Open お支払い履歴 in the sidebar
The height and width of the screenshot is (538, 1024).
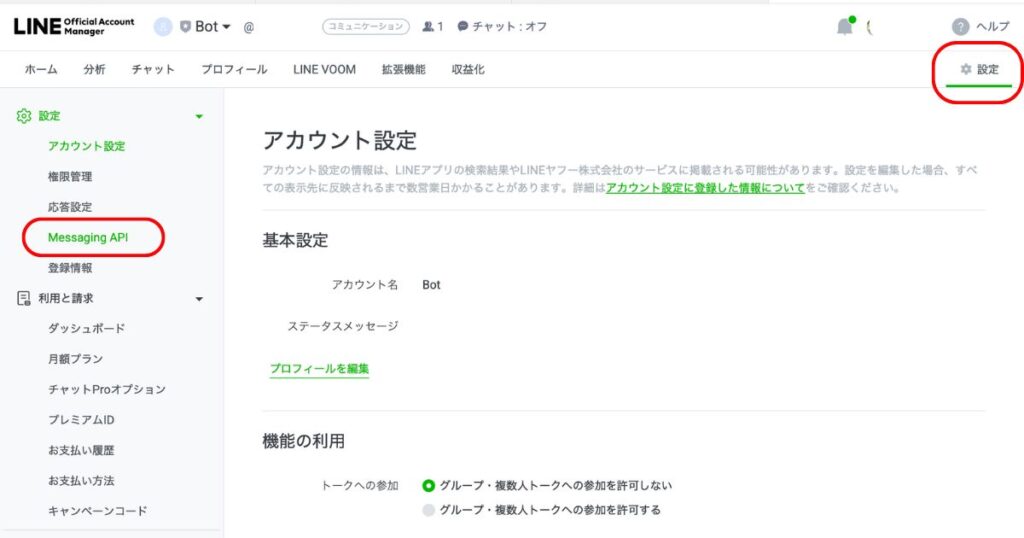[x=81, y=451]
